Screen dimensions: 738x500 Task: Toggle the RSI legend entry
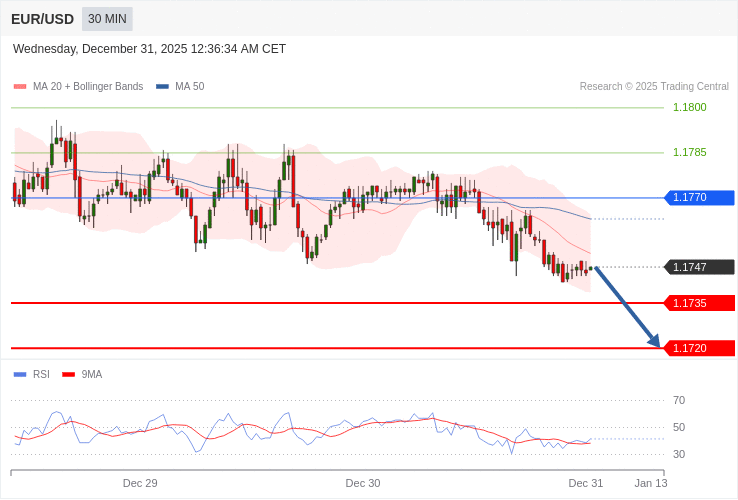pos(32,374)
